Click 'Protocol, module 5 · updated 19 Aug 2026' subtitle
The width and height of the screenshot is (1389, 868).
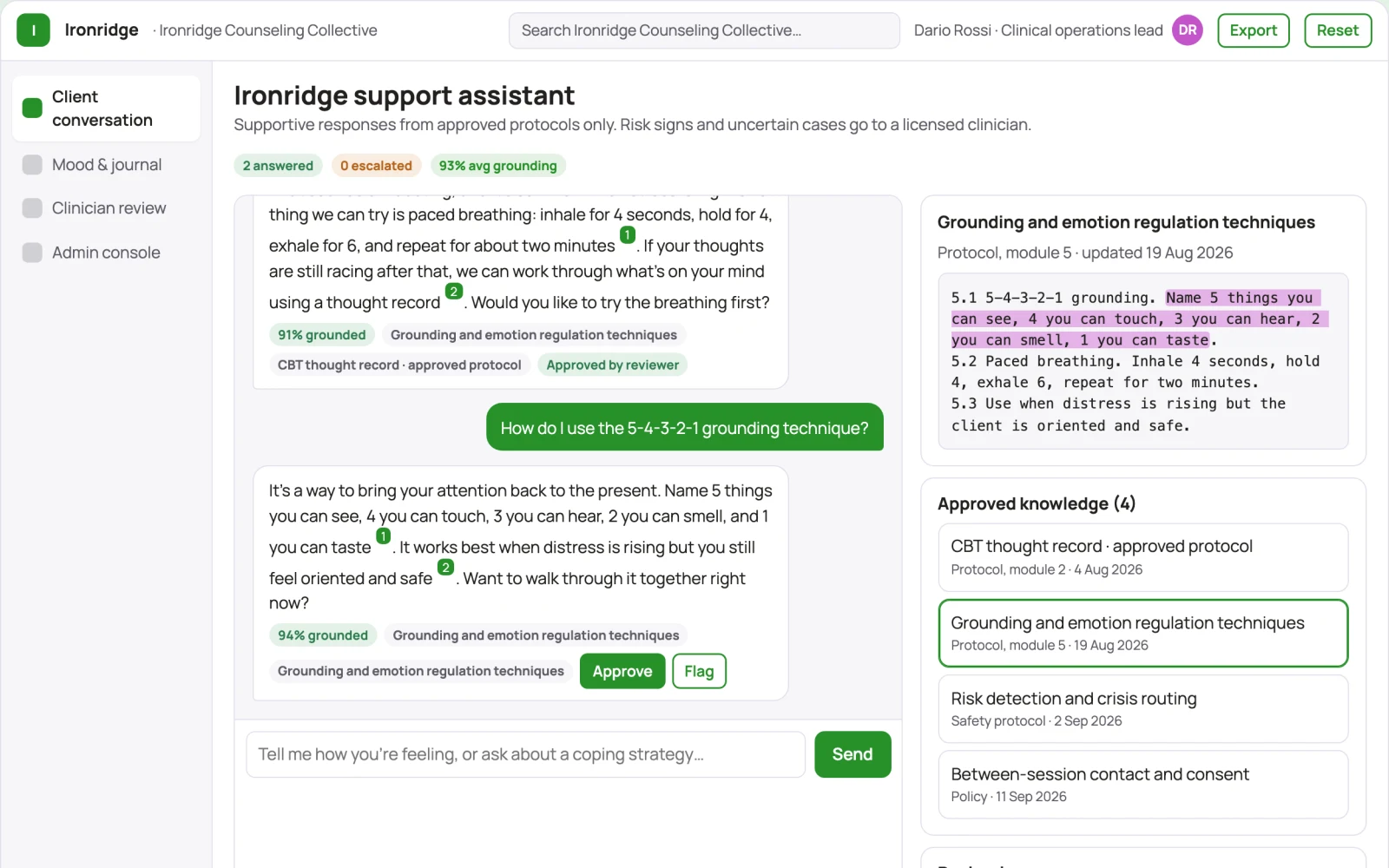coord(1084,253)
